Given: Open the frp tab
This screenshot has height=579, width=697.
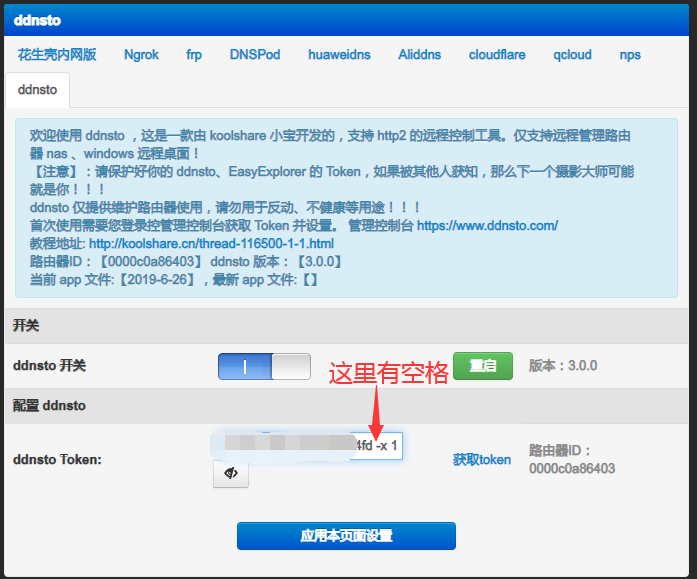Looking at the screenshot, I should click(x=194, y=55).
